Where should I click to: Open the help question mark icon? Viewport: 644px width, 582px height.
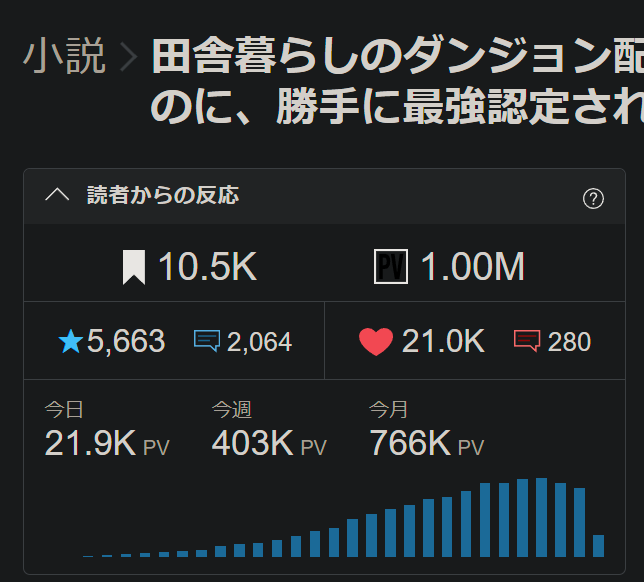593,198
